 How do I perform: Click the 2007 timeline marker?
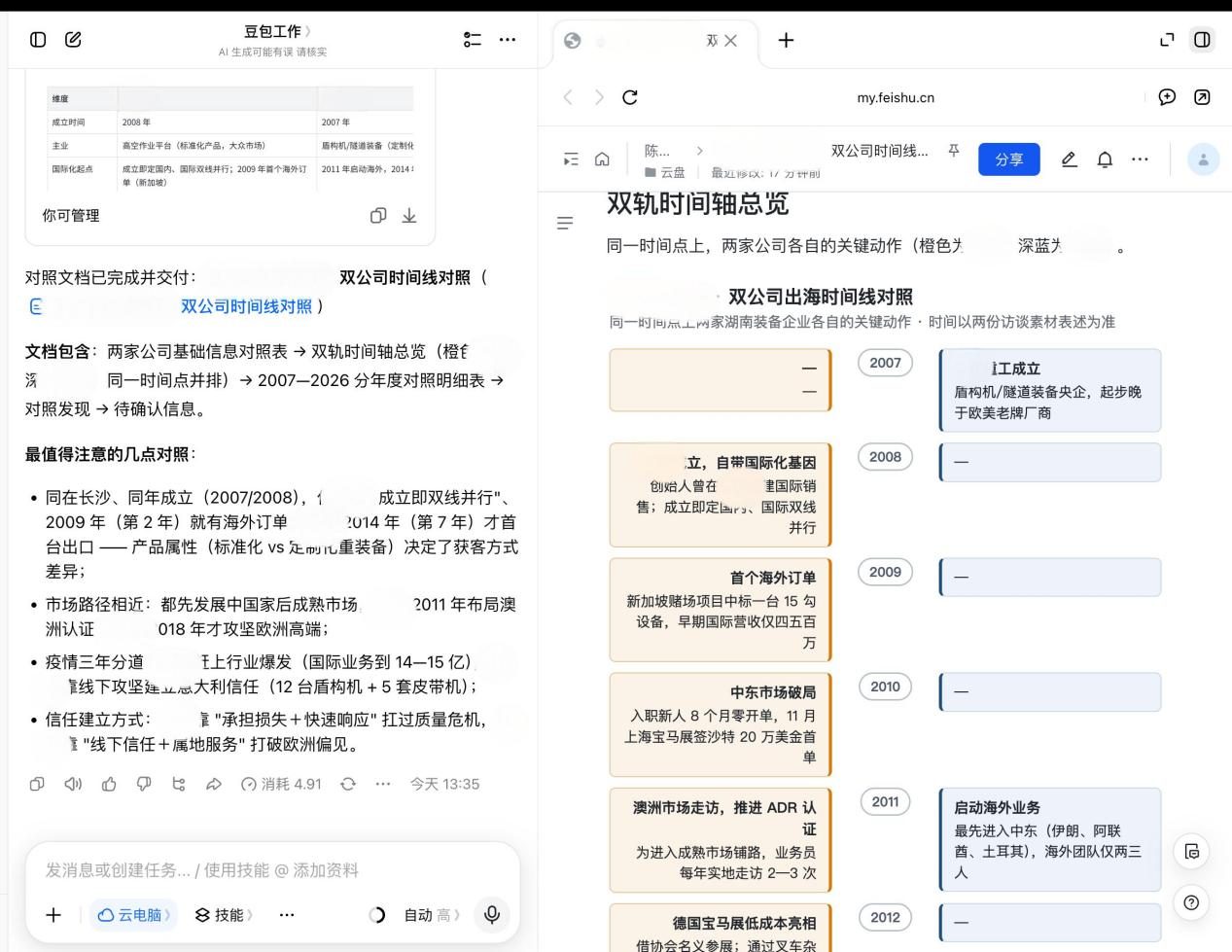885,363
